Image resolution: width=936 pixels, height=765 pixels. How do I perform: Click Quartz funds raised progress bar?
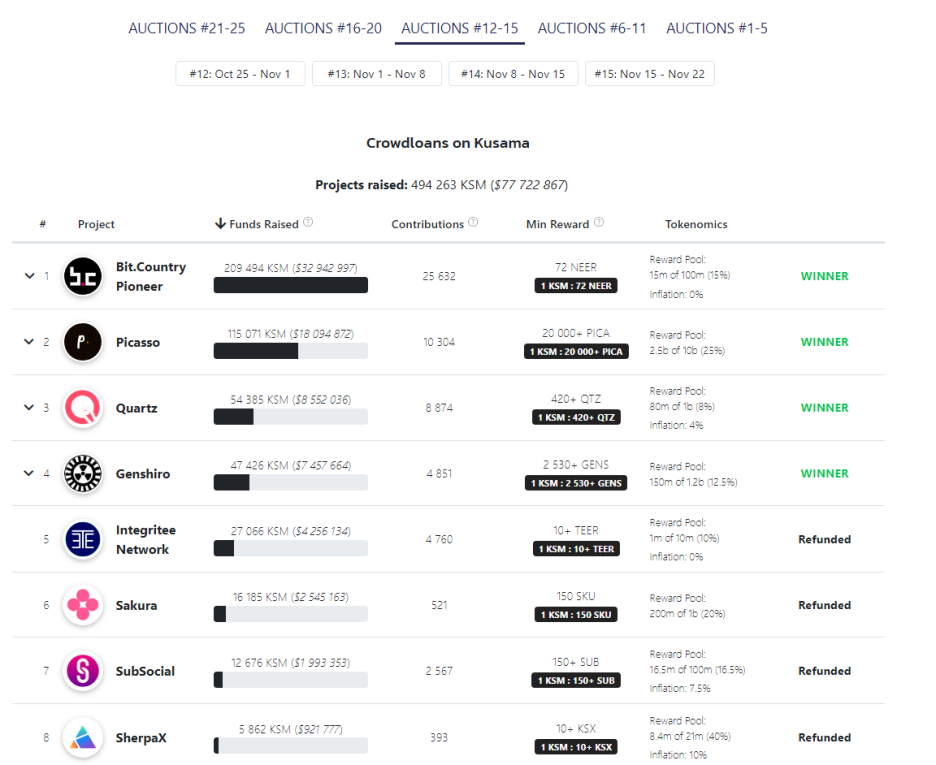pos(291,417)
